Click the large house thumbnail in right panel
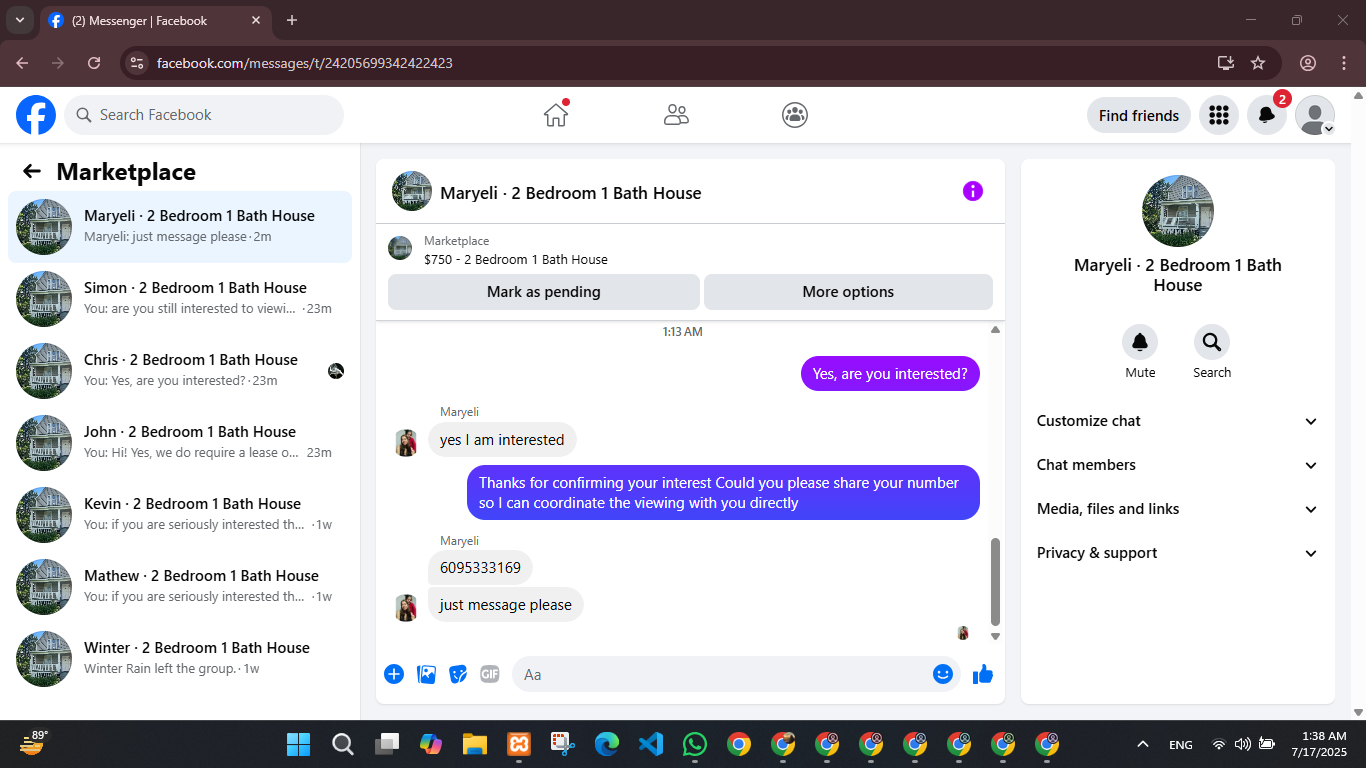 [x=1178, y=211]
